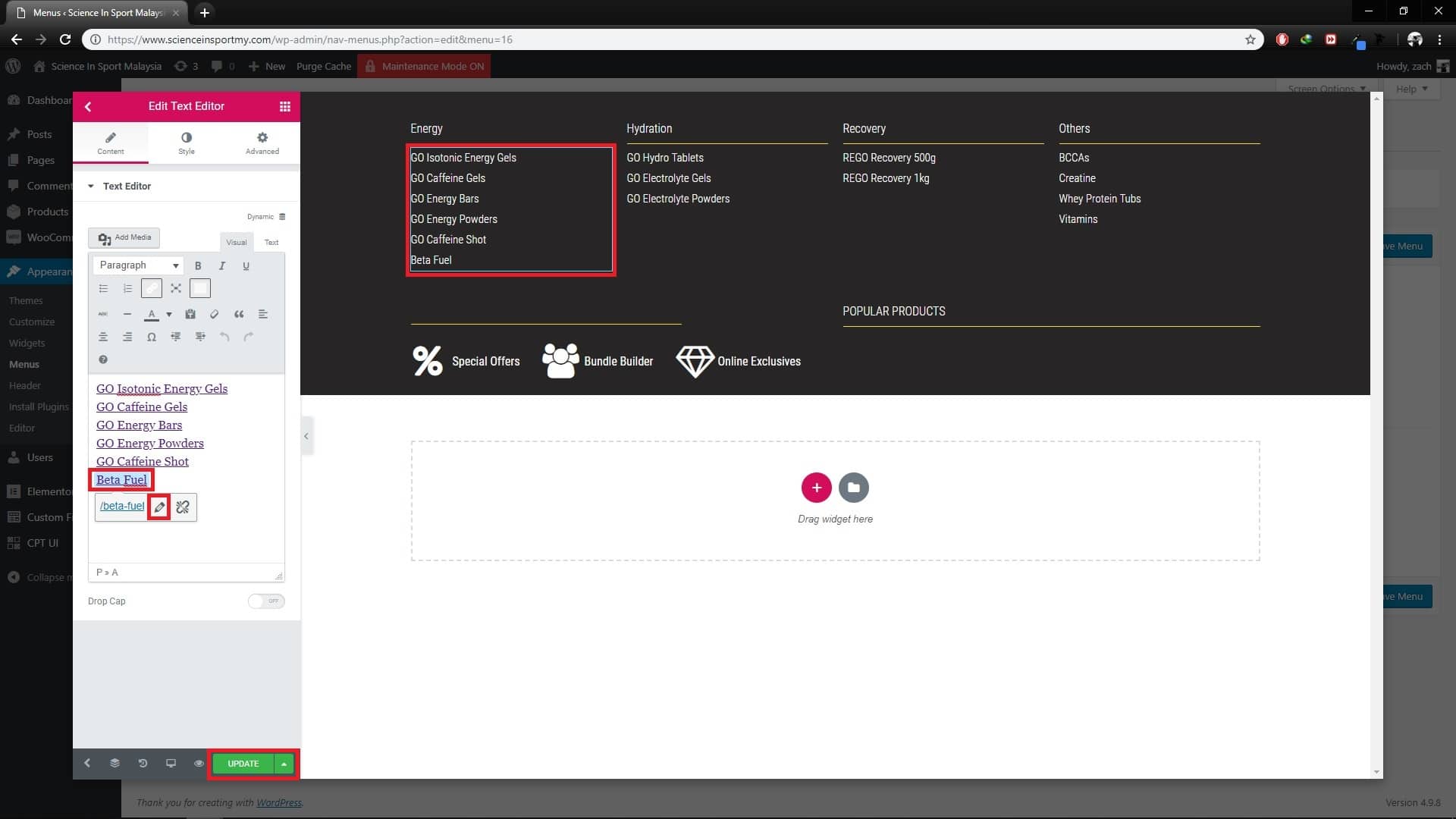Image resolution: width=1456 pixels, height=819 pixels.
Task: Align text center in the editor
Action: (103, 337)
